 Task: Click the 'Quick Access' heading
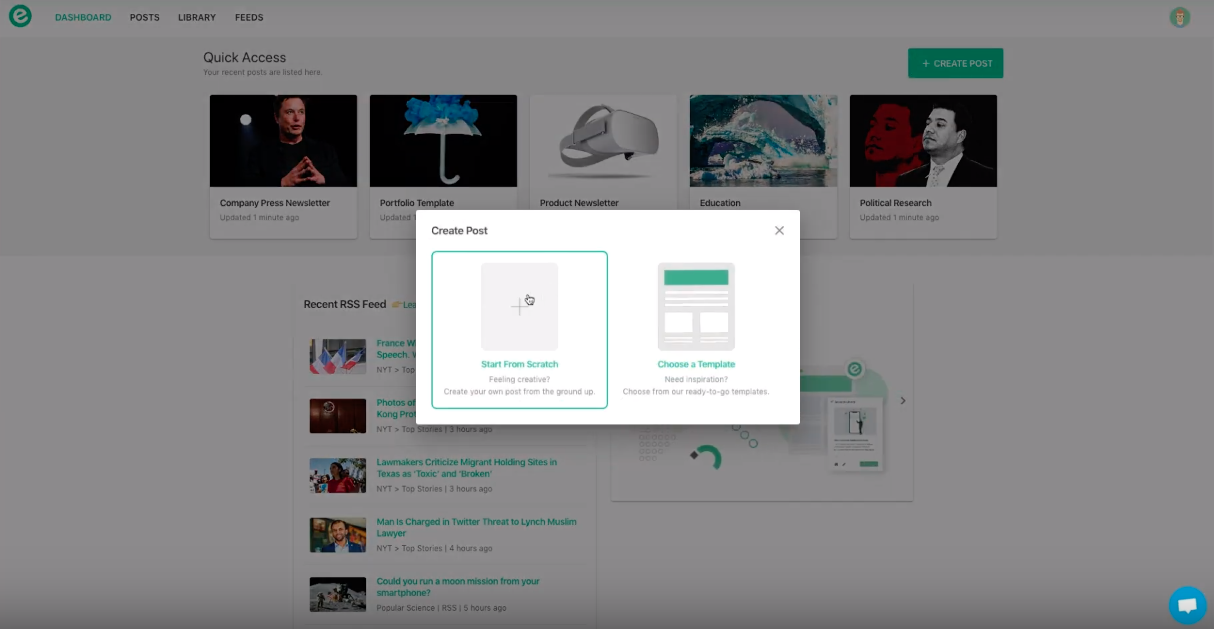pos(245,58)
